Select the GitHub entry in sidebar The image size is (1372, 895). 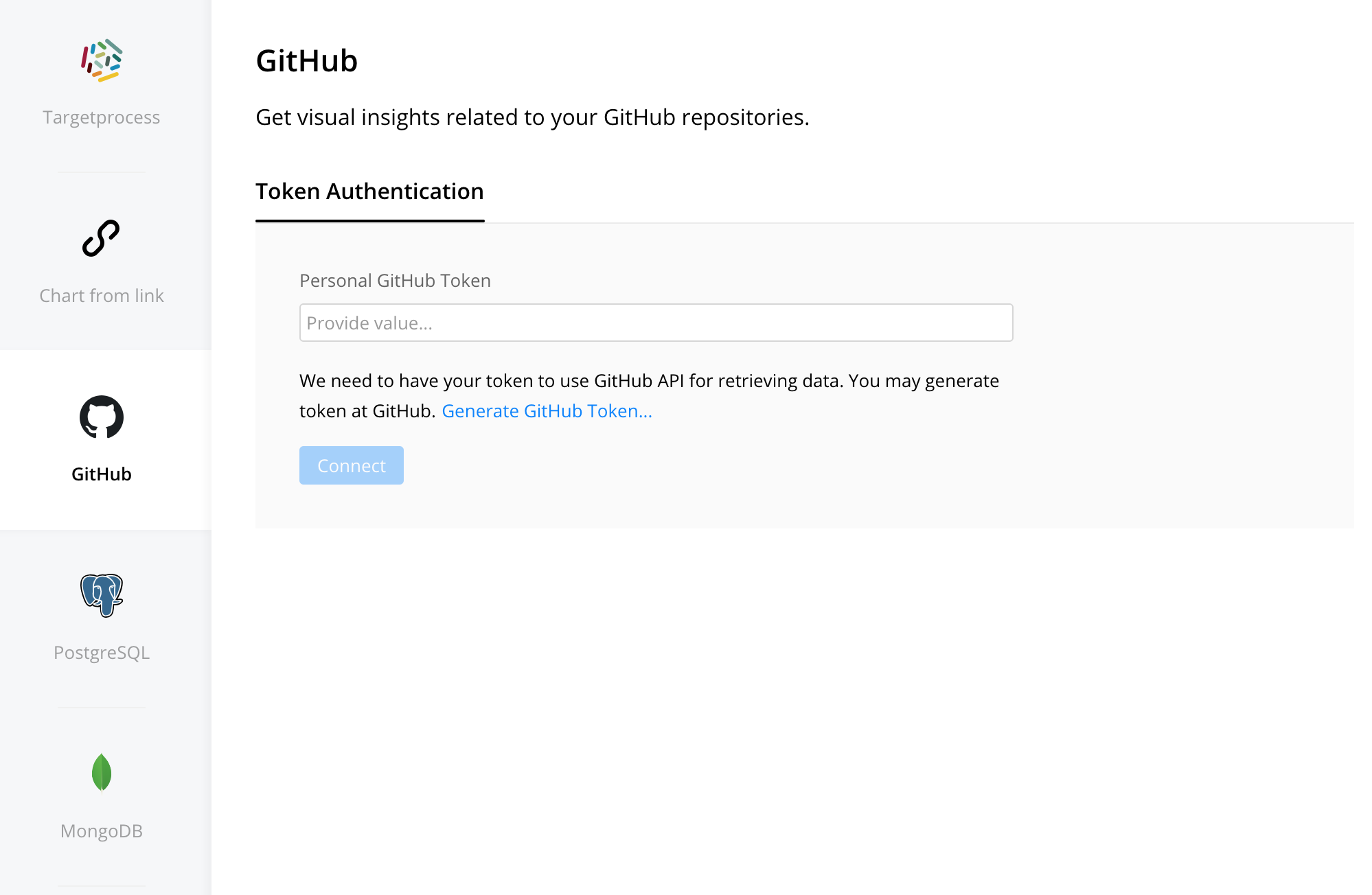point(102,474)
